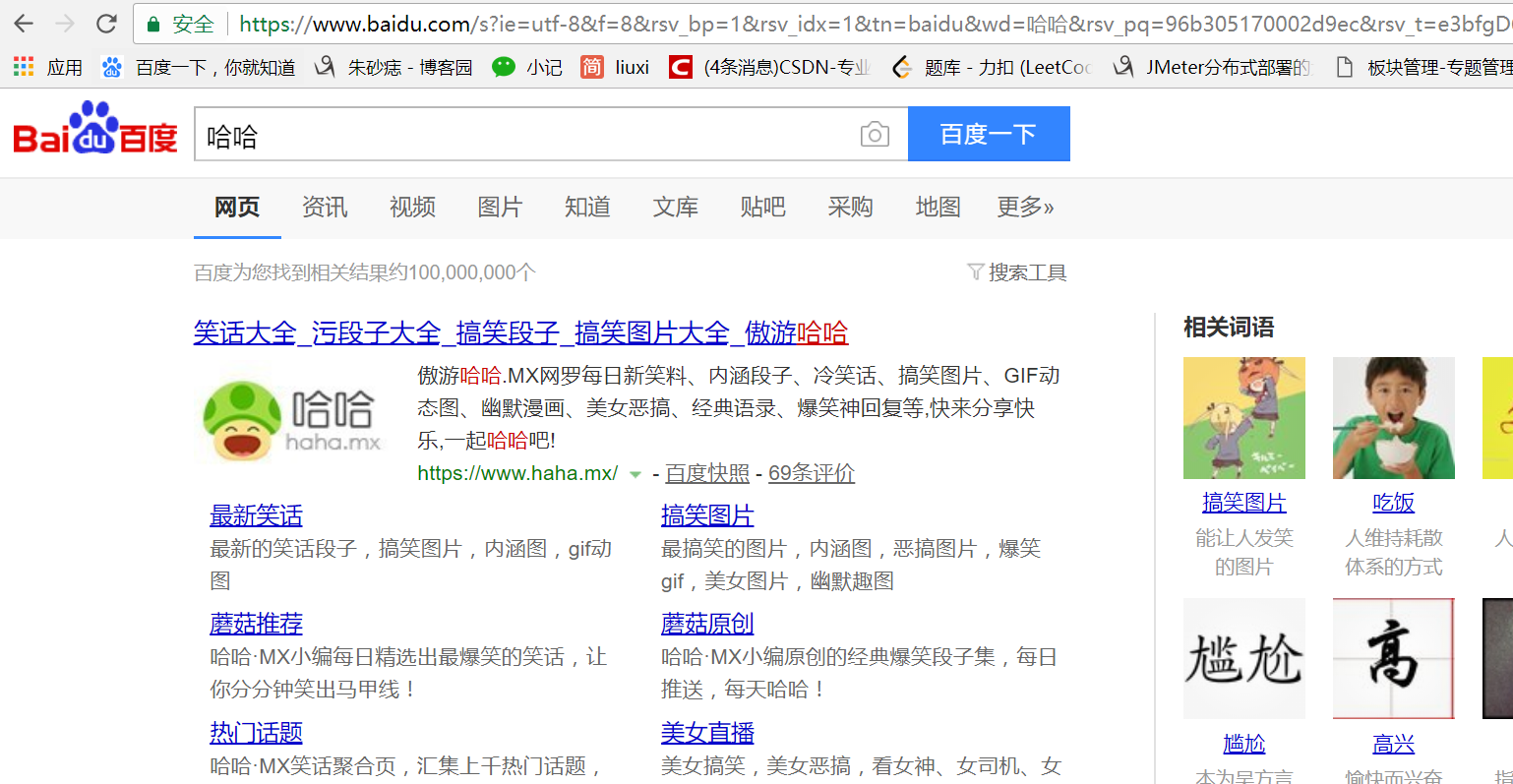Click the https://www.haha.mx/ green URL

click(517, 473)
